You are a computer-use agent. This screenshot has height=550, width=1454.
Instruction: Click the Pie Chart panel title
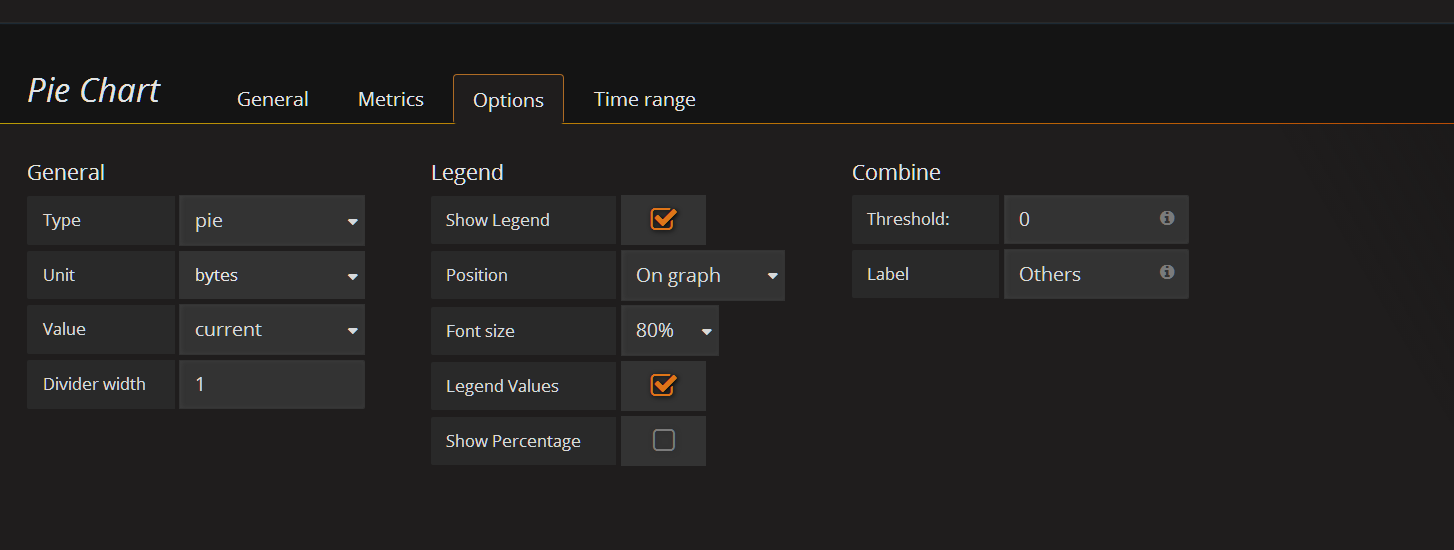[94, 91]
